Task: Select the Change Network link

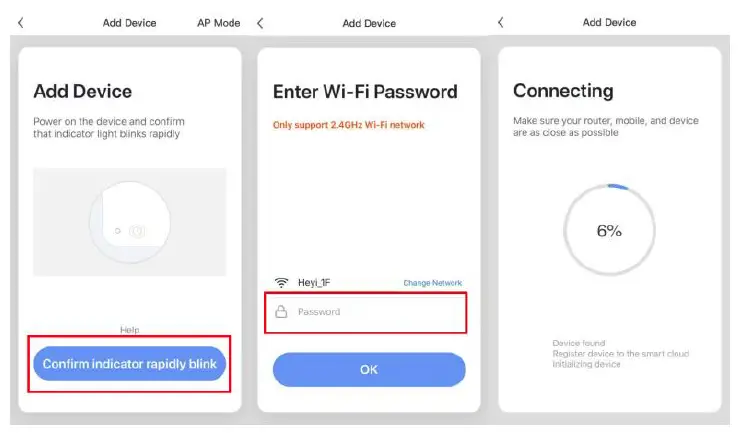Action: [432, 283]
